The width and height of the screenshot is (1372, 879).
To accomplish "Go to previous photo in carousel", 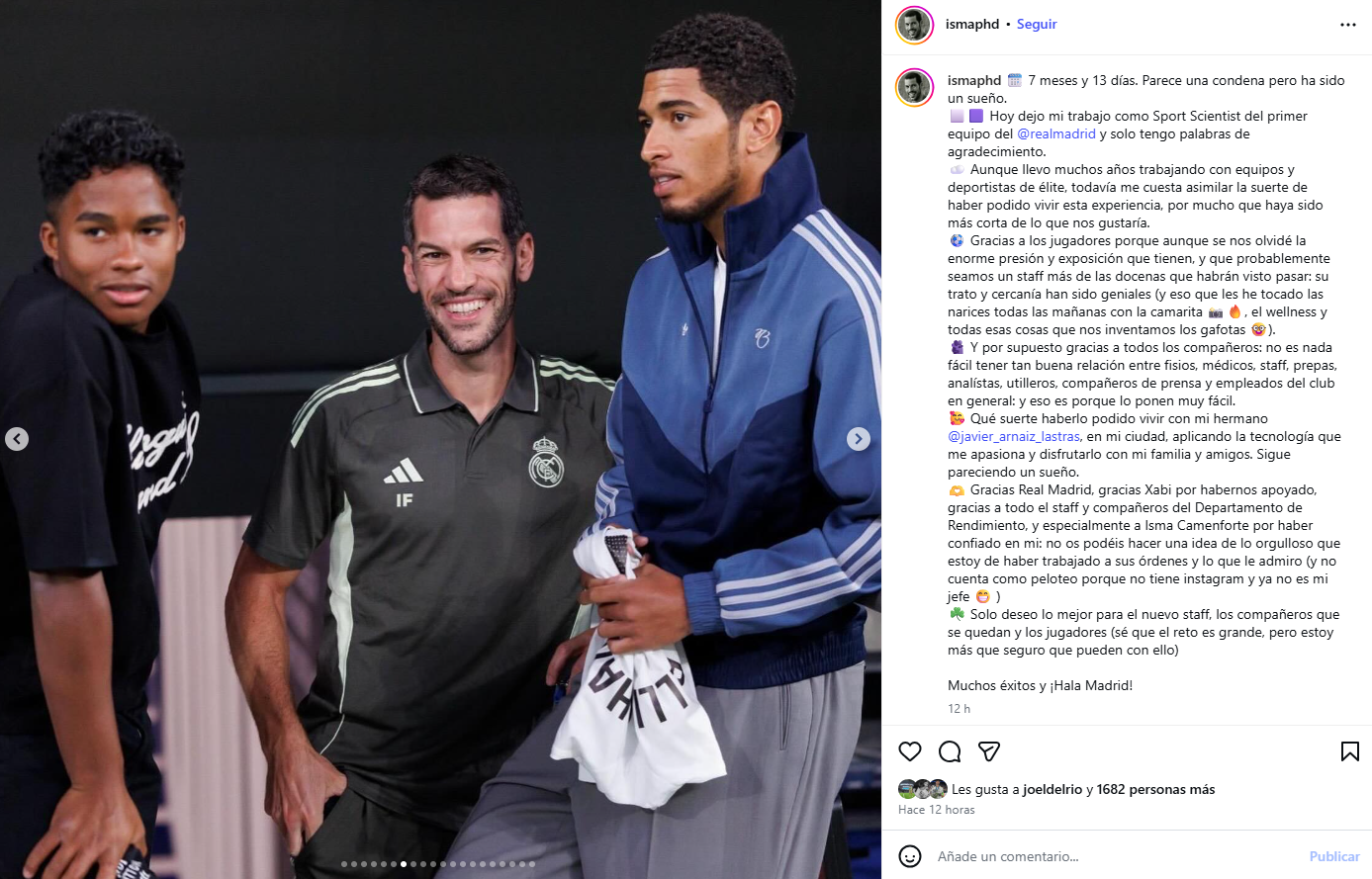I will click(x=17, y=439).
